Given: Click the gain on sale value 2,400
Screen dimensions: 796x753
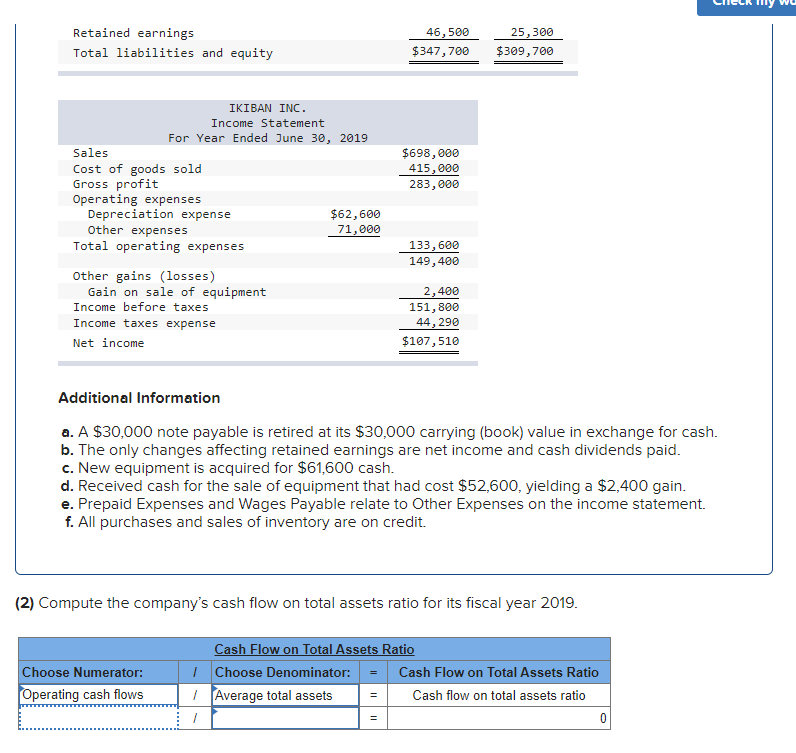Looking at the screenshot, I should (x=441, y=291).
